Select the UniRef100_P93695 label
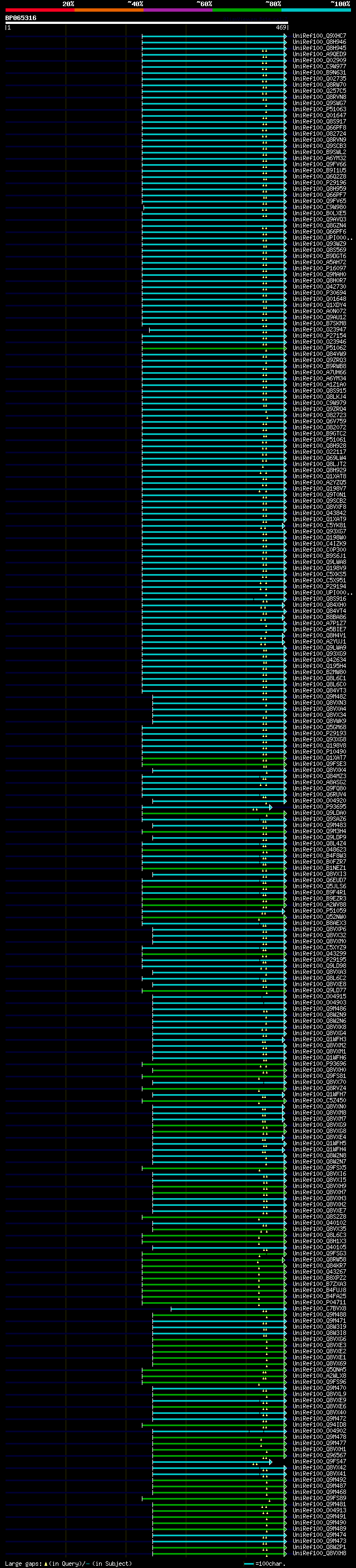 [x=319, y=807]
